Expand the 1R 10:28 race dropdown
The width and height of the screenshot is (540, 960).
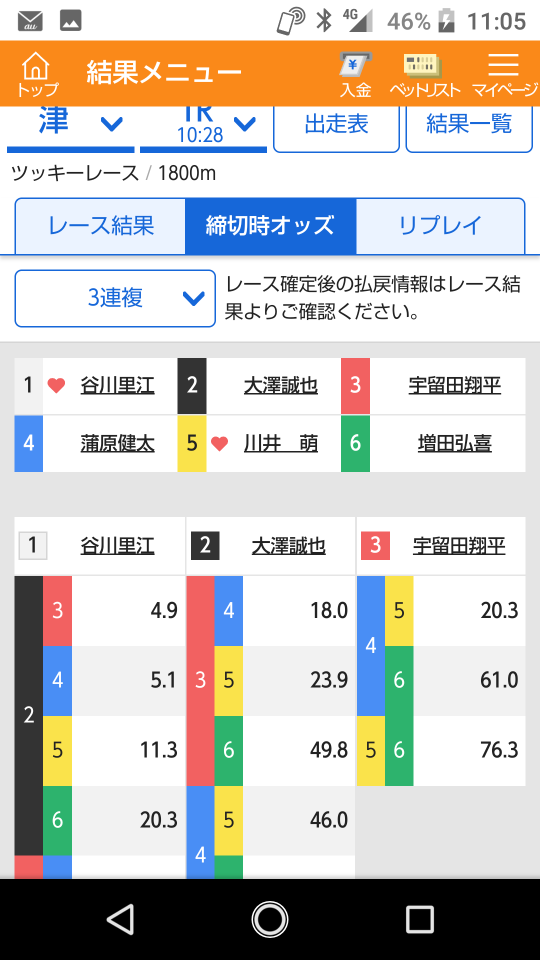click(203, 127)
